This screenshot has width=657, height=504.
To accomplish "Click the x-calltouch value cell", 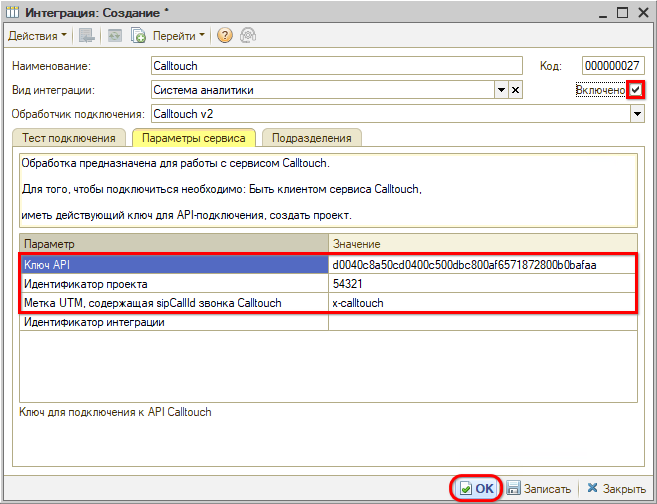I will [483, 303].
